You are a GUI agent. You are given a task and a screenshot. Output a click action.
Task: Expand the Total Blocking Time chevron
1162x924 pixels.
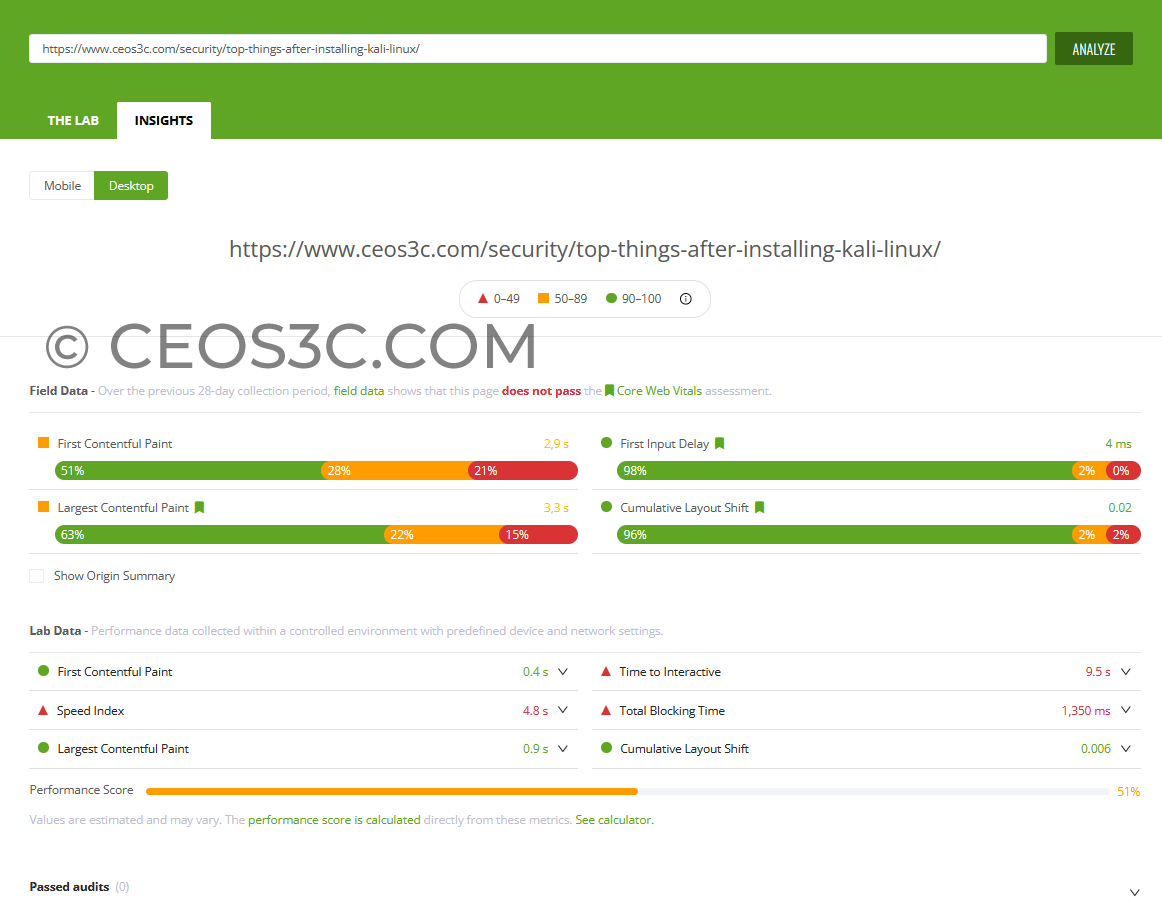pyautogui.click(x=1126, y=710)
